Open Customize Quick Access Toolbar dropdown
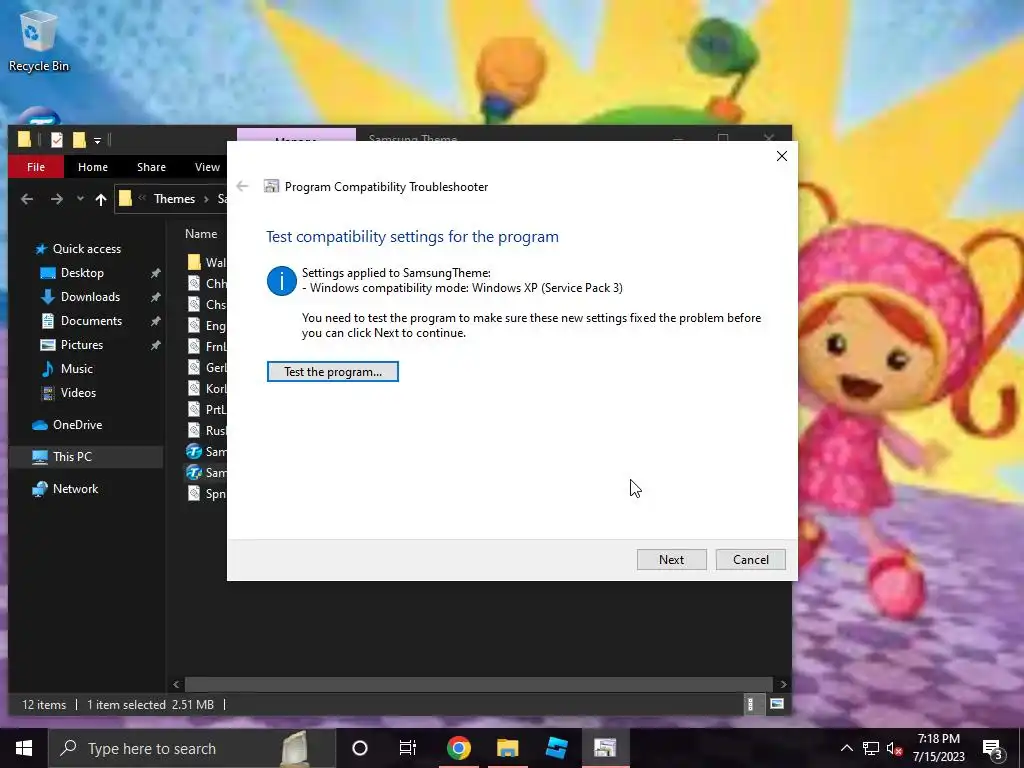Screen dimensions: 1024x768 point(97,140)
